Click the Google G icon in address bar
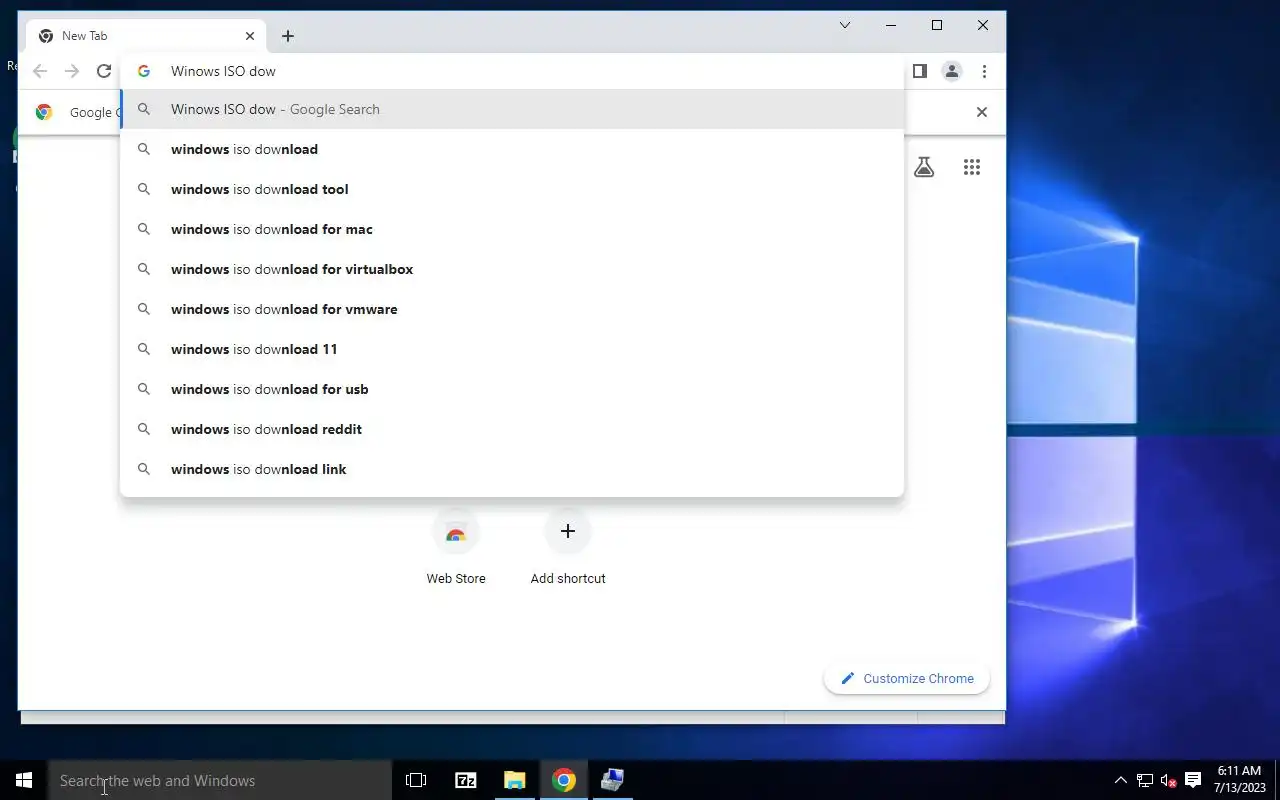 (144, 71)
